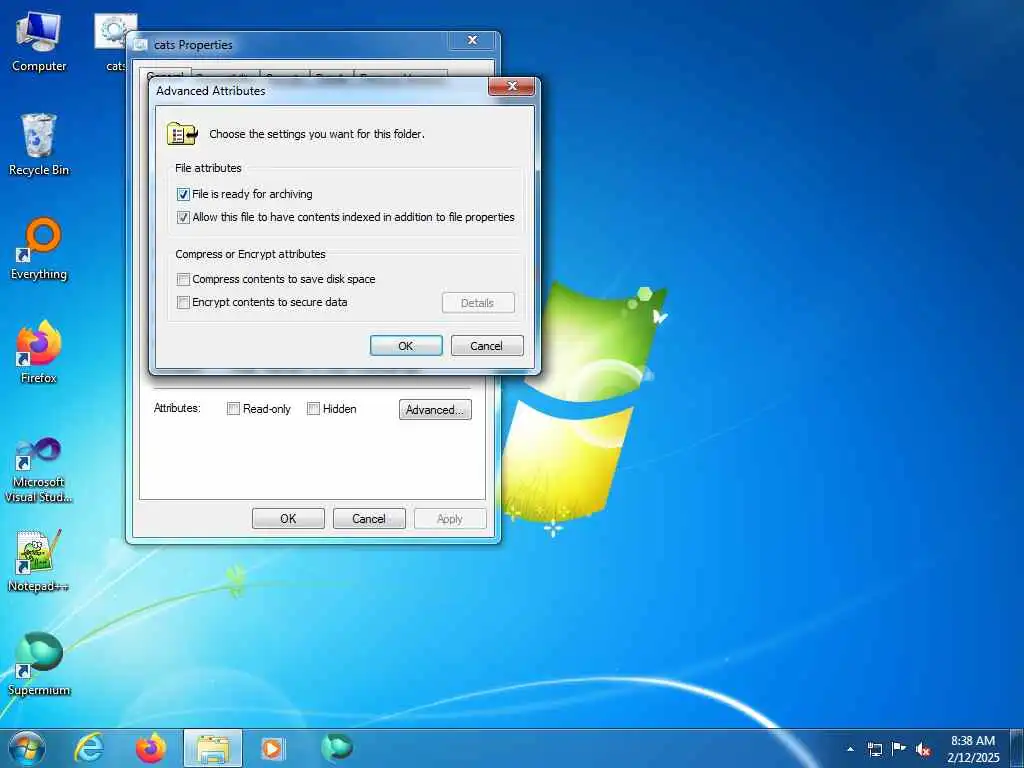
Task: Launch the Everything search shortcut
Action: tap(39, 249)
